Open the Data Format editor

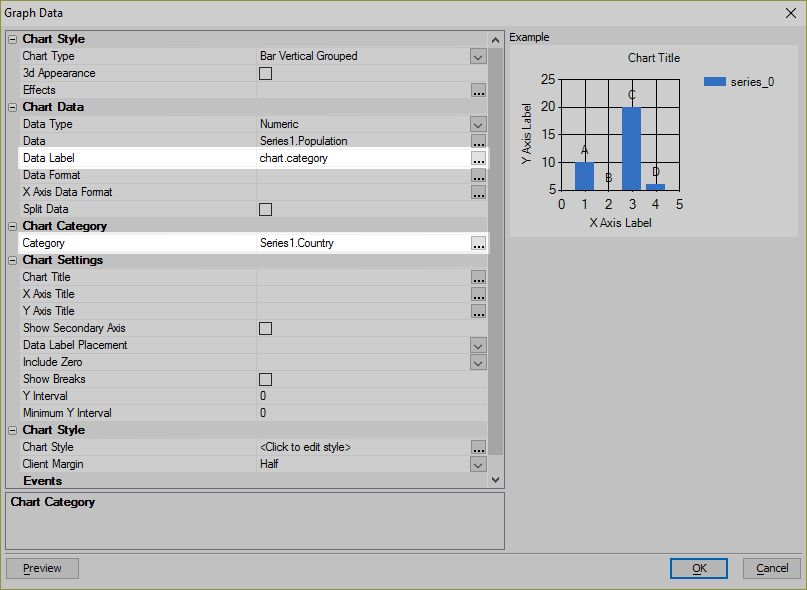point(478,175)
